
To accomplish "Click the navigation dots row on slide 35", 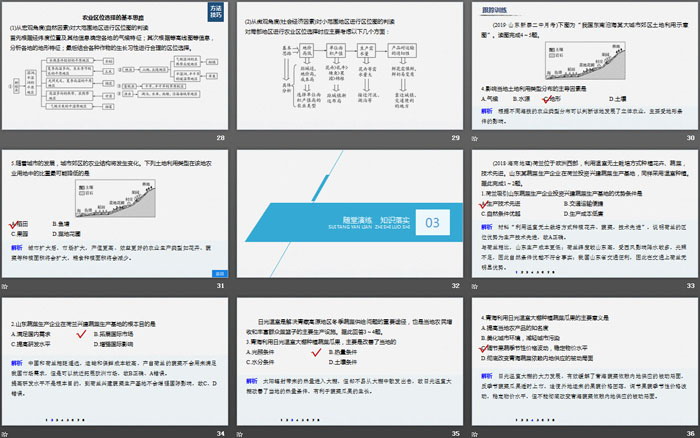I will (300, 420).
